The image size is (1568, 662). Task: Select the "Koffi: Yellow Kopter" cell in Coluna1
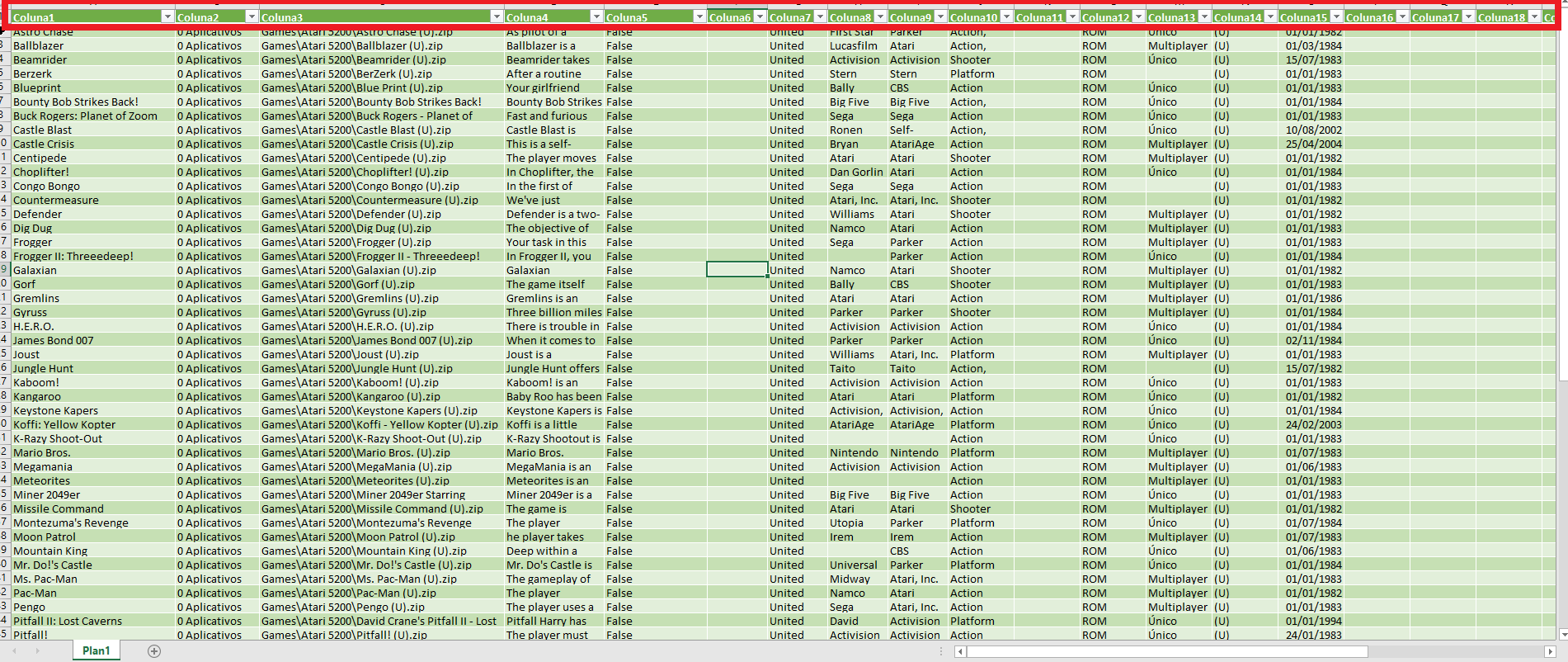93,424
